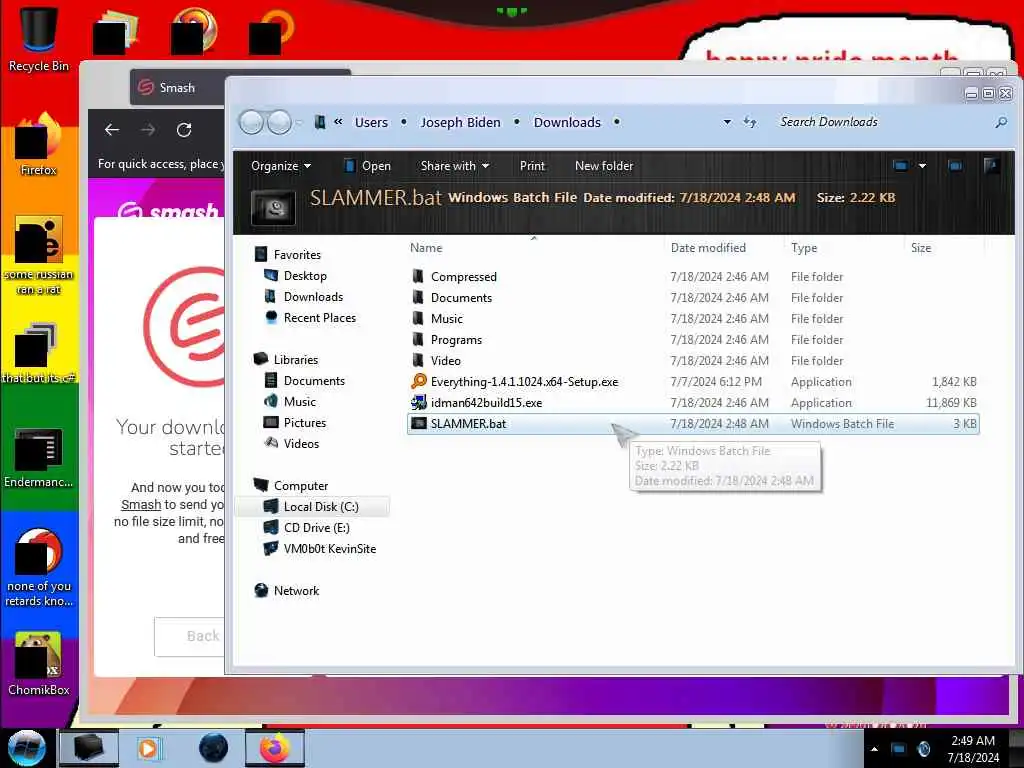This screenshot has width=1024, height=768.
Task: Reload the page in the Smash browser window
Action: [x=184, y=130]
